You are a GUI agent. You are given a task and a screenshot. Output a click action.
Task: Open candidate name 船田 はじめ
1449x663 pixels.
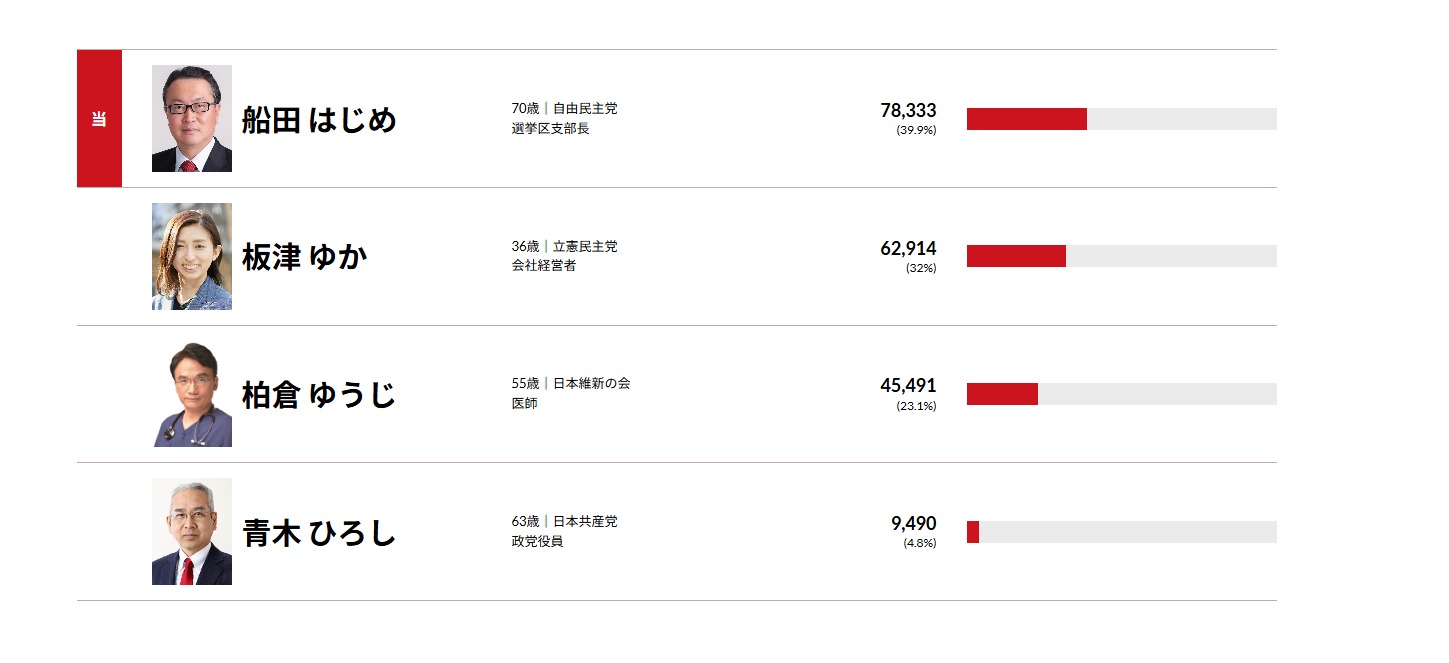(319, 120)
